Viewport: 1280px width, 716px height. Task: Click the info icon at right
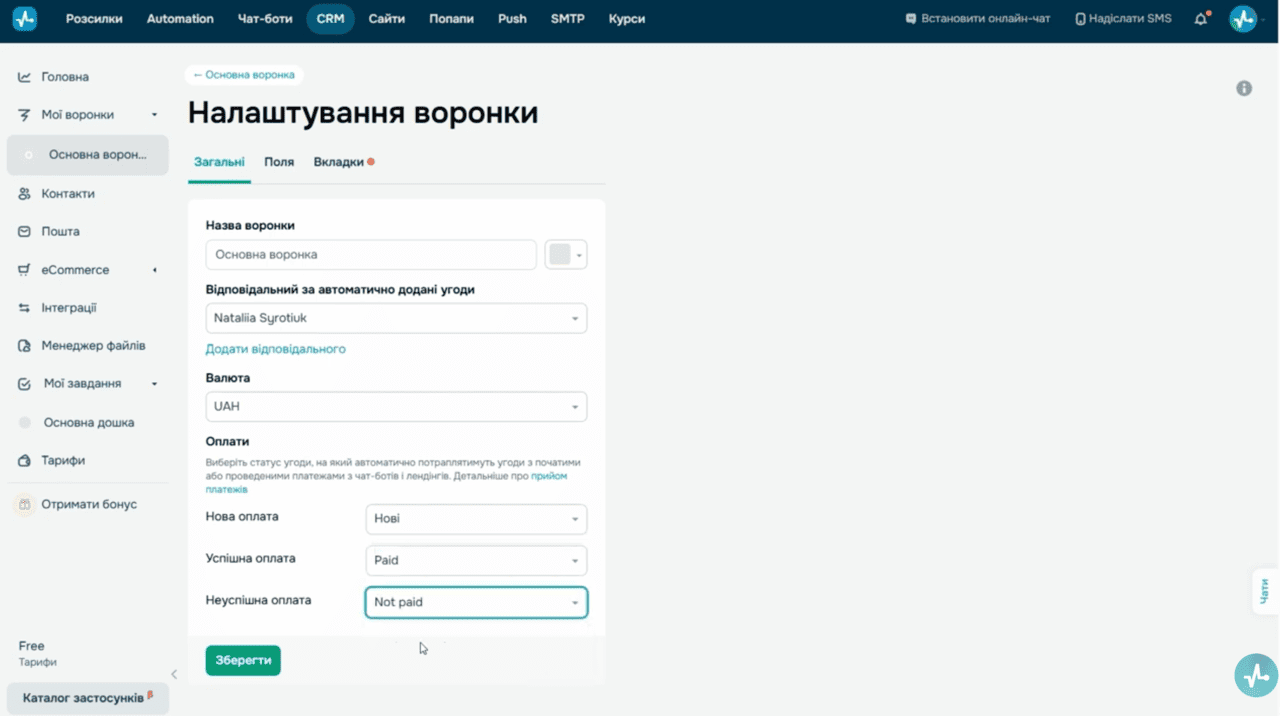tap(1244, 88)
